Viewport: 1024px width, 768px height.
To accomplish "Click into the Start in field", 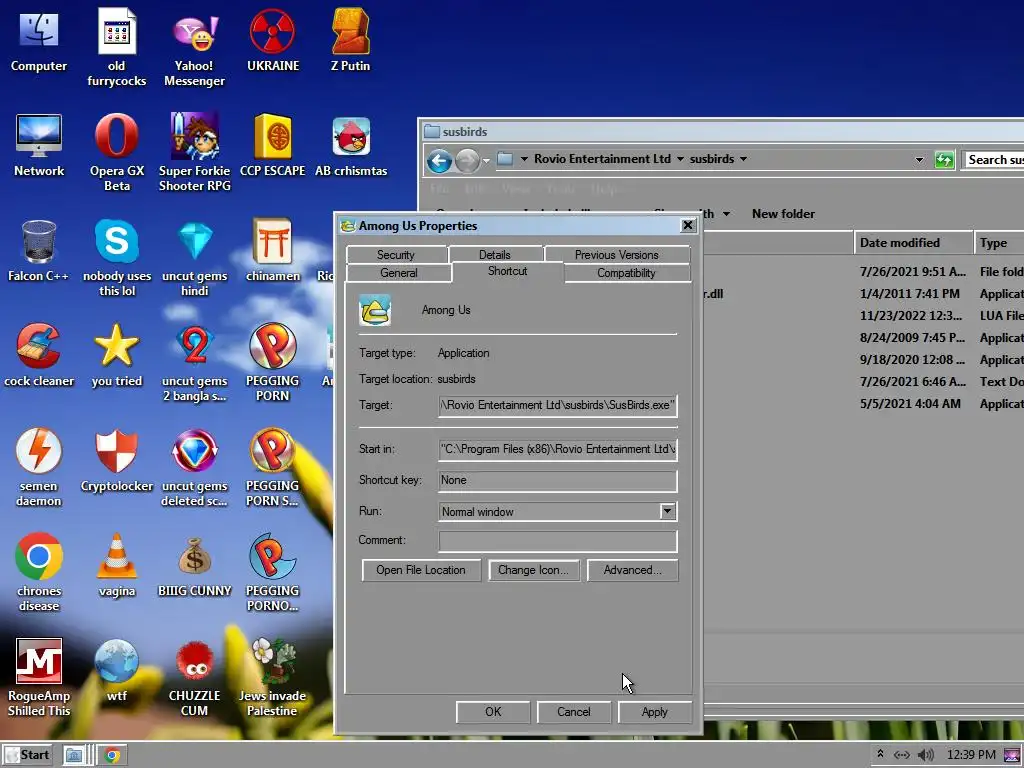I will tap(557, 449).
